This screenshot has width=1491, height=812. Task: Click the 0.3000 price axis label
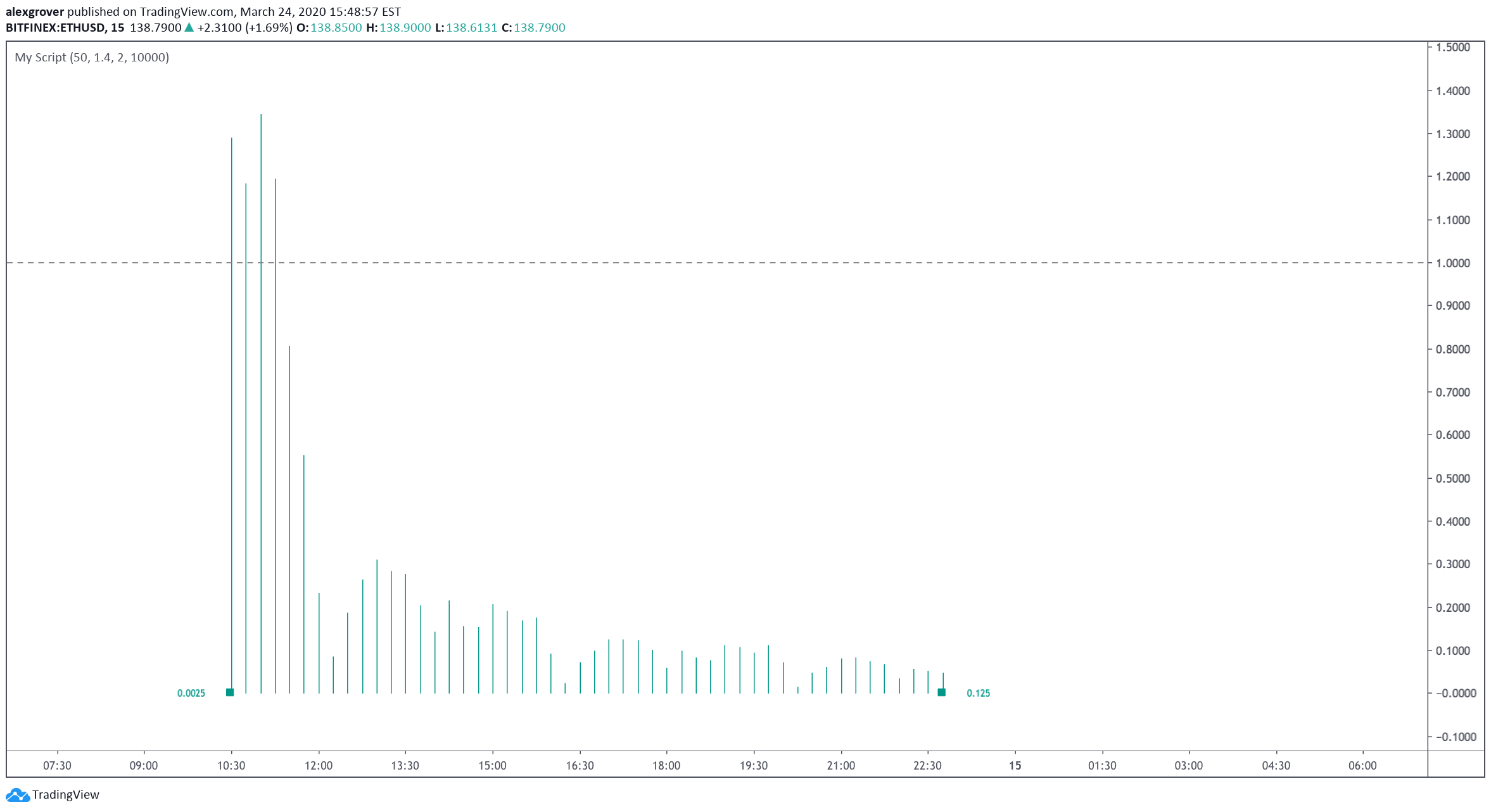(x=1453, y=564)
